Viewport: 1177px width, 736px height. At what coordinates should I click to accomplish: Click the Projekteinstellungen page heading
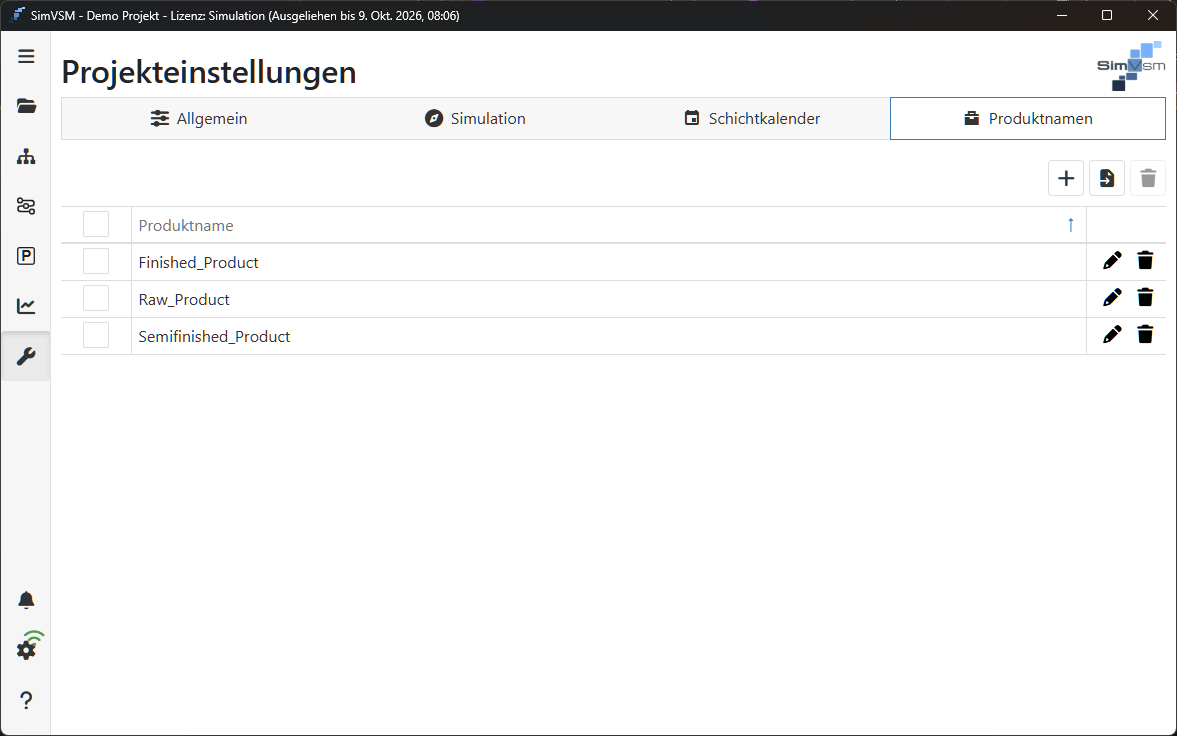(209, 72)
